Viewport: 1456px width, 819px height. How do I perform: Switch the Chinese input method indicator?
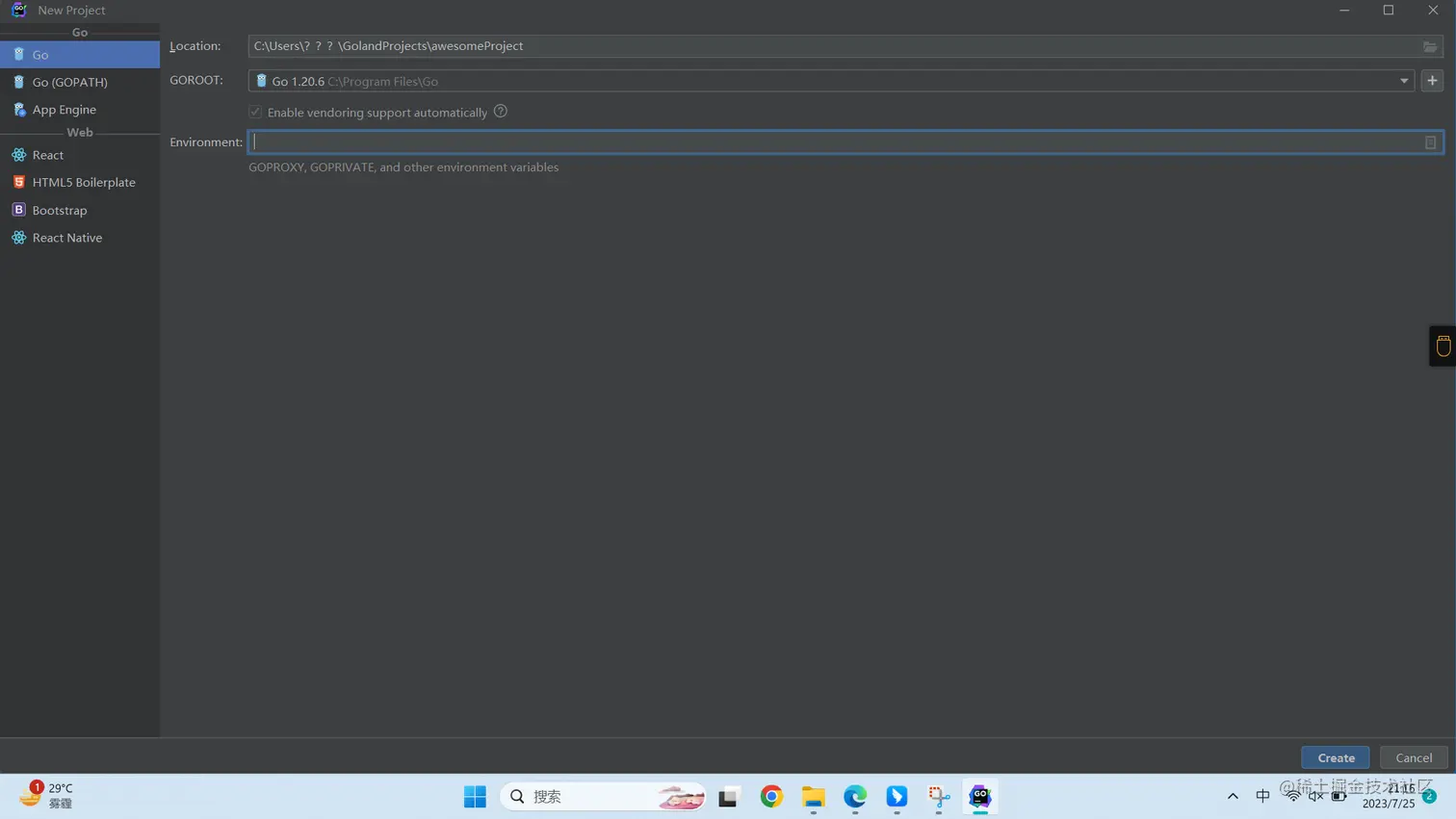(1262, 796)
